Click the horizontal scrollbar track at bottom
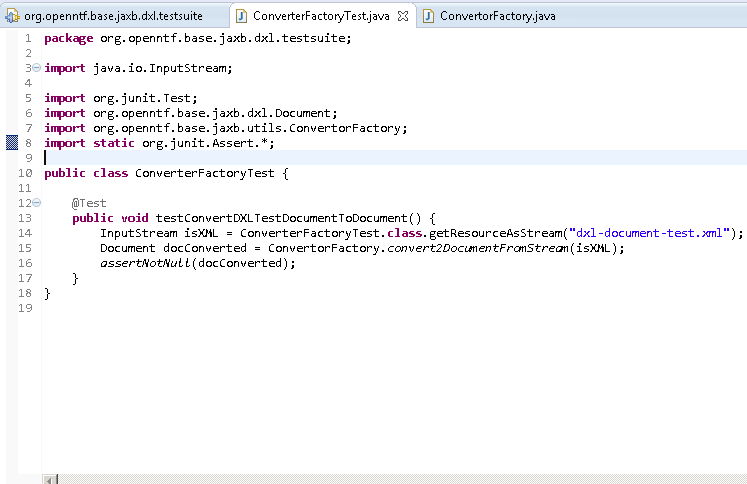This screenshot has width=747, height=484. coord(400,479)
